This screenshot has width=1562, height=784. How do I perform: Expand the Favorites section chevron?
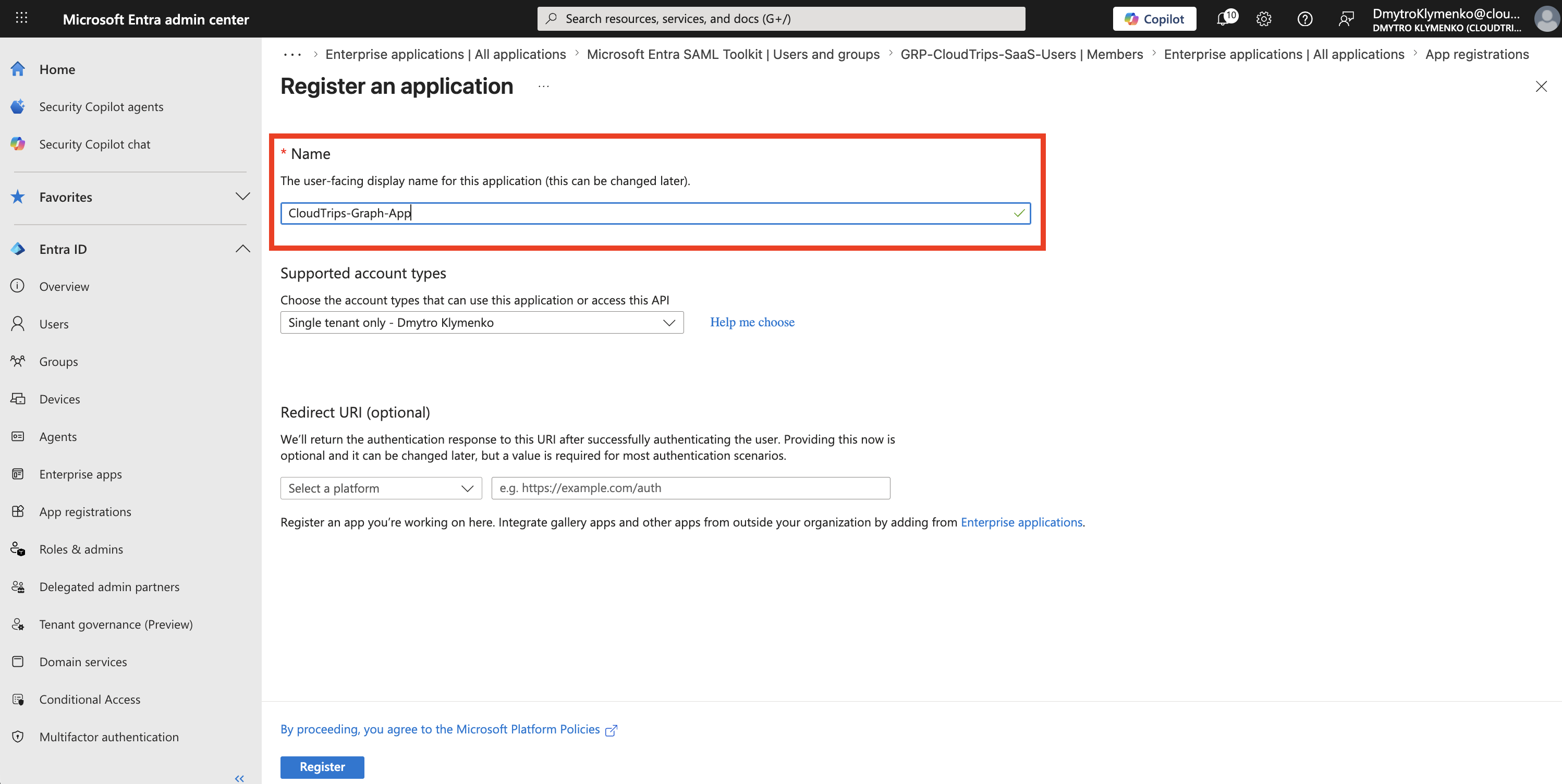(x=242, y=197)
